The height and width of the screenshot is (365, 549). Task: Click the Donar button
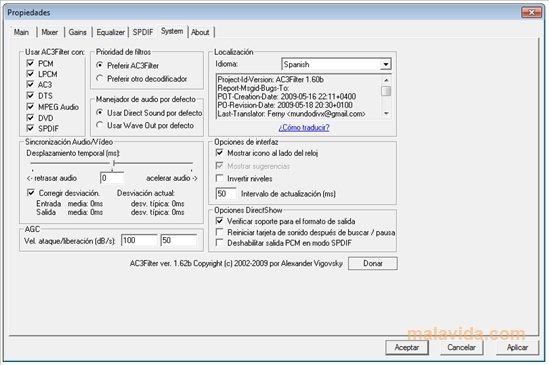373,263
